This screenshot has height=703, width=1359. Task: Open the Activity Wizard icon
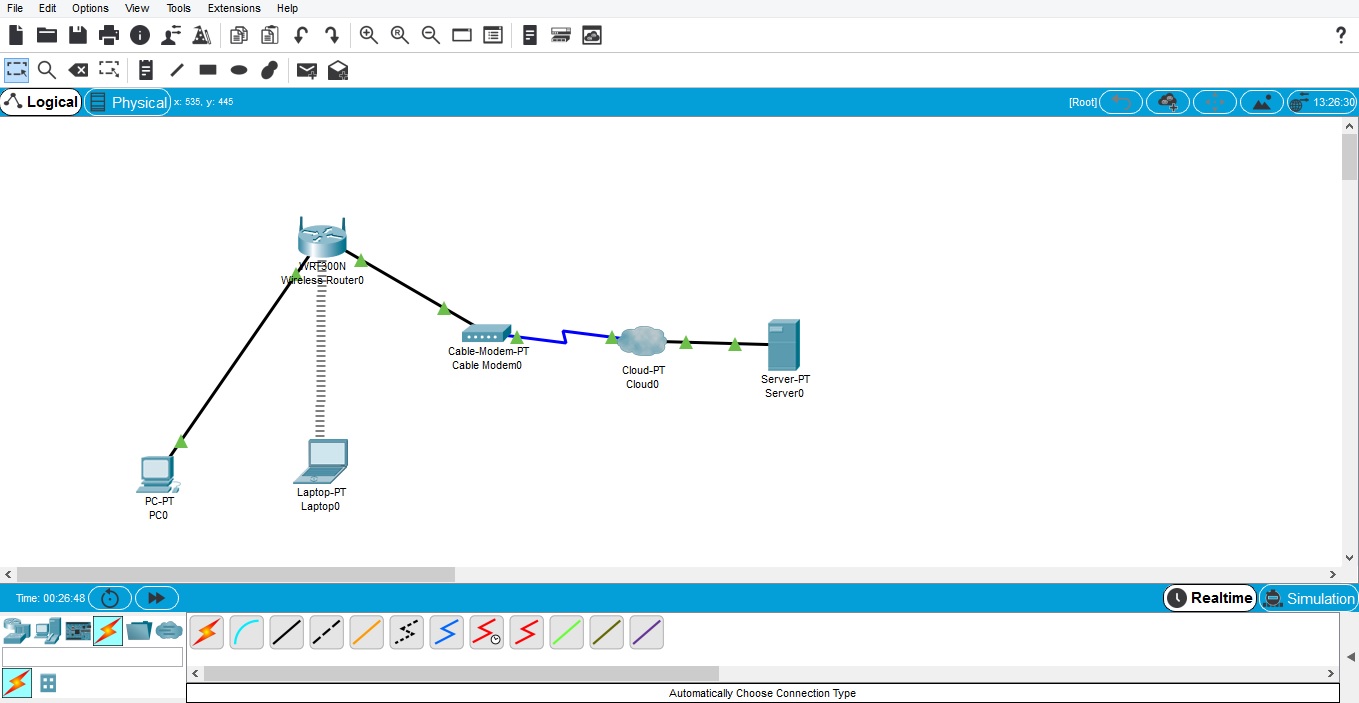[x=202, y=35]
